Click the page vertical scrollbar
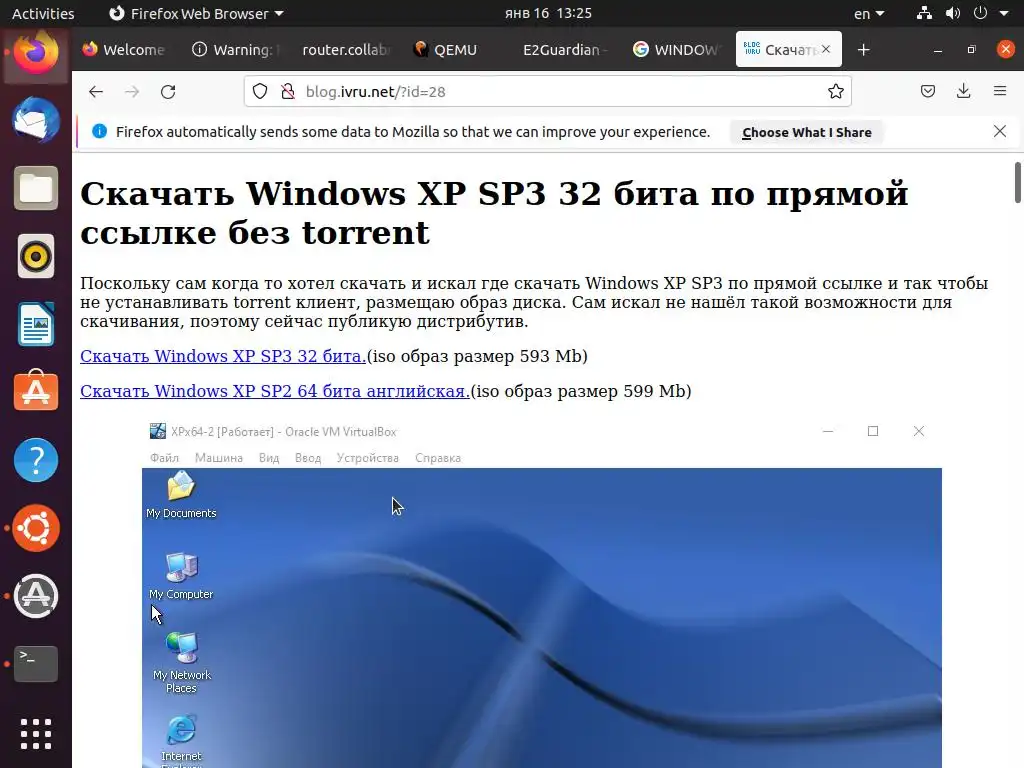Screen dimensions: 1024x768 click(x=1017, y=183)
